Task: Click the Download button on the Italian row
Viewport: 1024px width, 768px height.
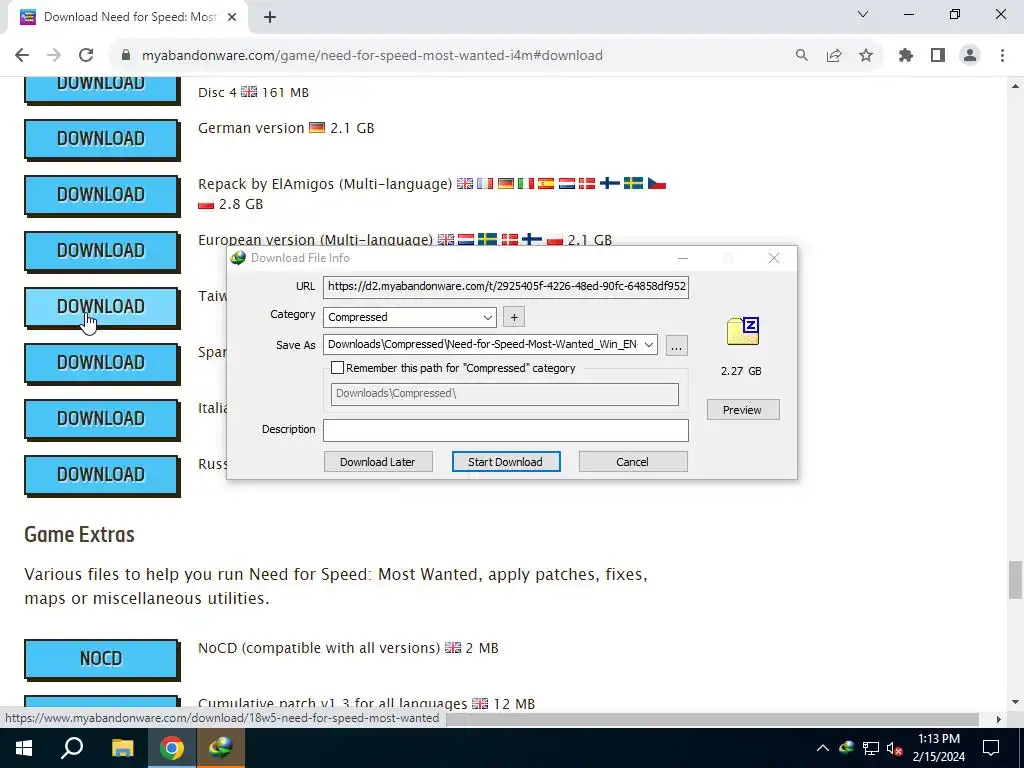Action: click(x=101, y=419)
